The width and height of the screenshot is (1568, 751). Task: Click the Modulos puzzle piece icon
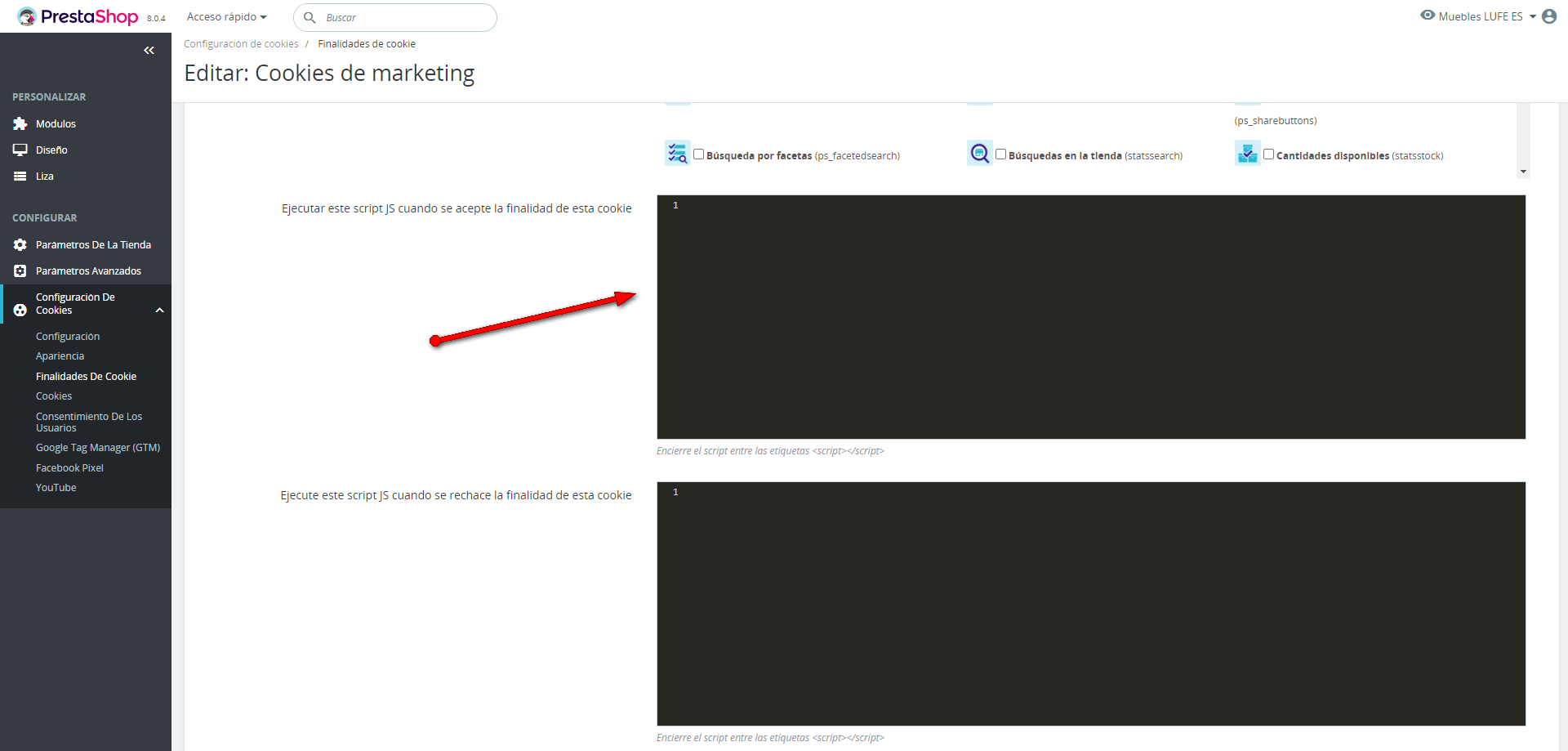[x=20, y=124]
